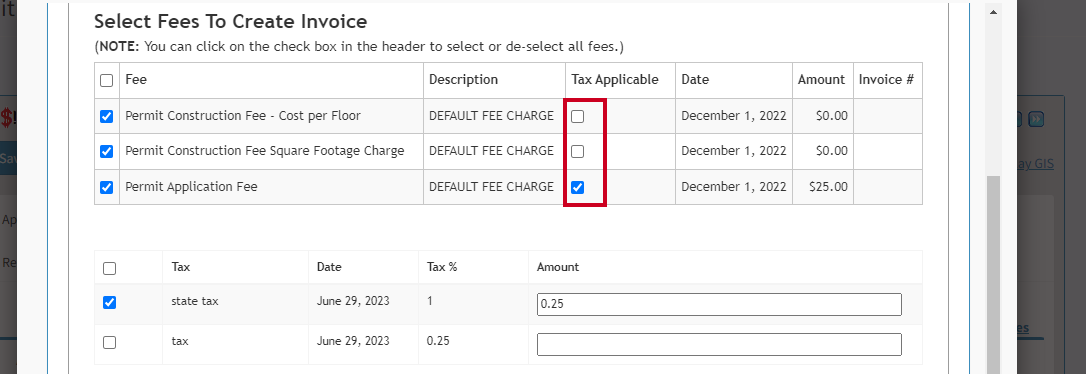
Task: Select the 'Permit Construction Fee Square Footage Charge' text
Action: [x=265, y=150]
